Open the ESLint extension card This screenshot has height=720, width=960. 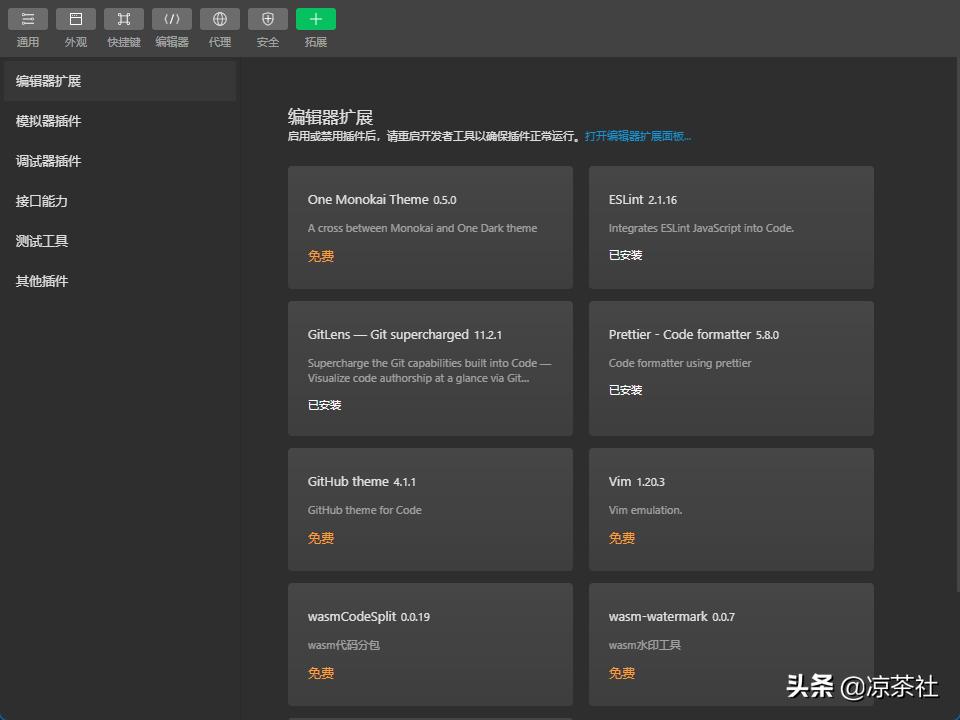click(730, 227)
